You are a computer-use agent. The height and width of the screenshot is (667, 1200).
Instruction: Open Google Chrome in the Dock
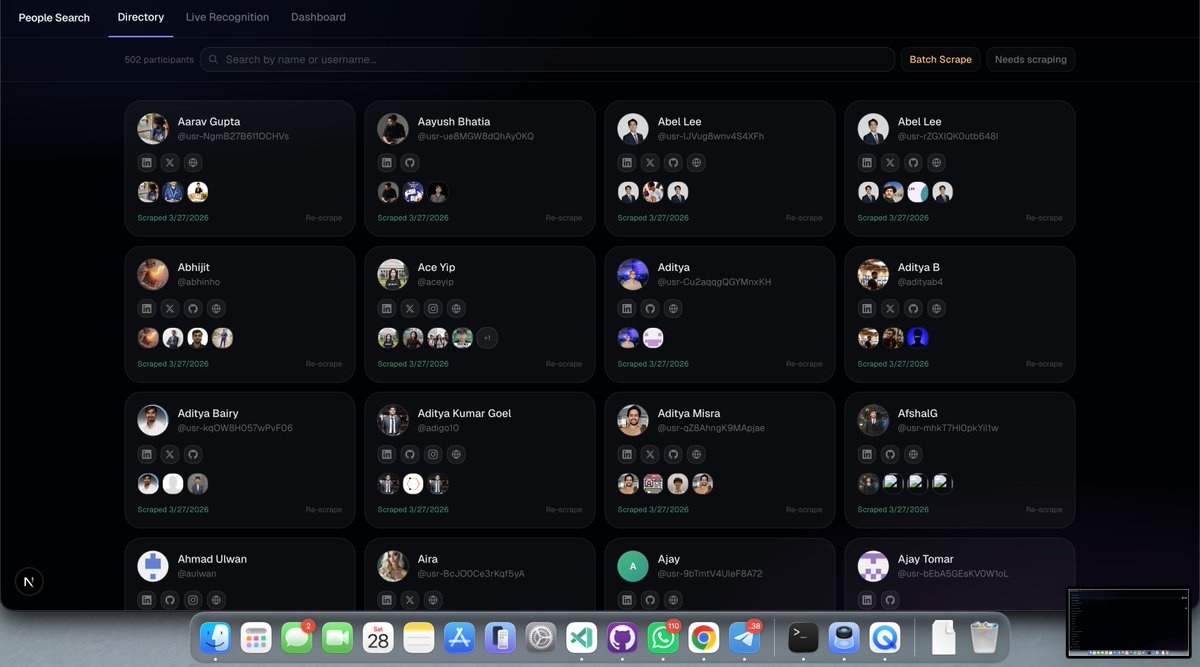(x=703, y=637)
